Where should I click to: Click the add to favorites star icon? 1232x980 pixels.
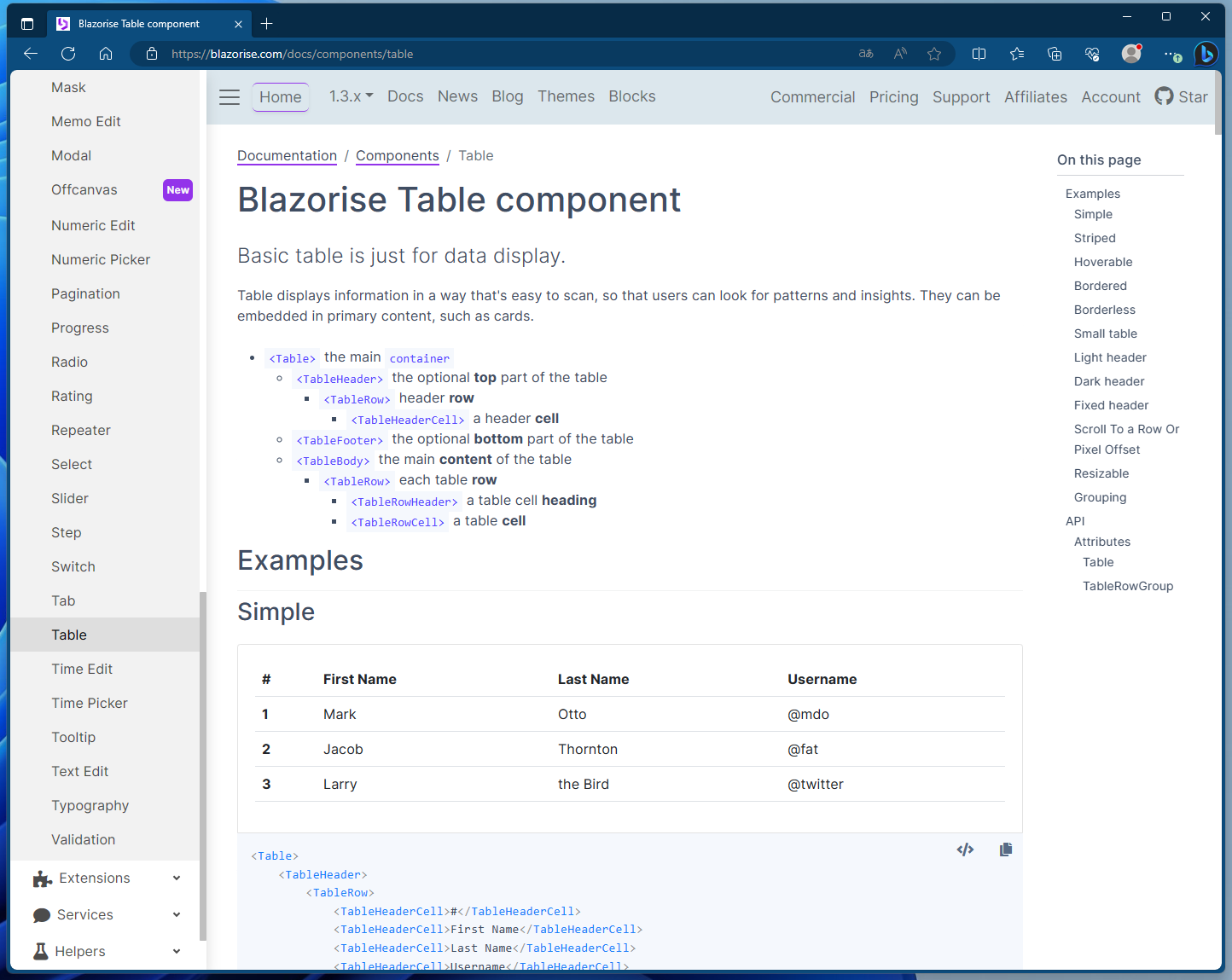934,53
